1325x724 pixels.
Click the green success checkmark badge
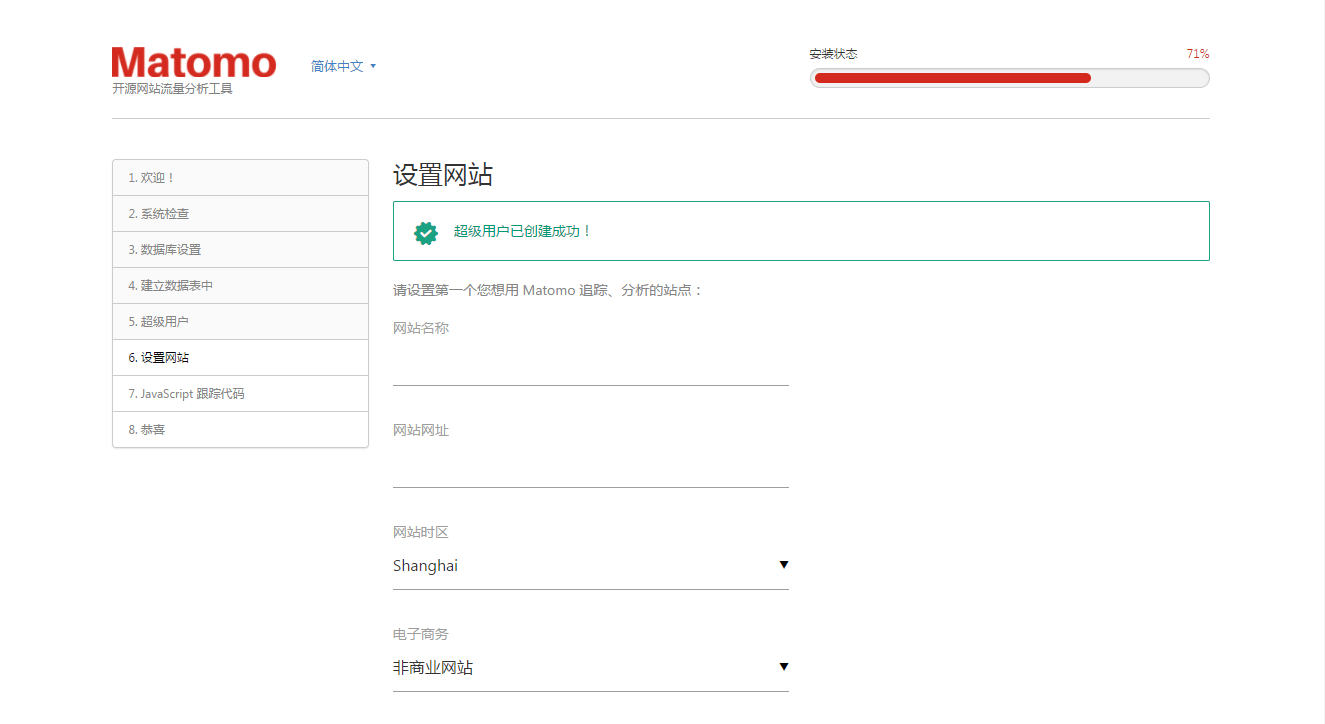point(426,232)
